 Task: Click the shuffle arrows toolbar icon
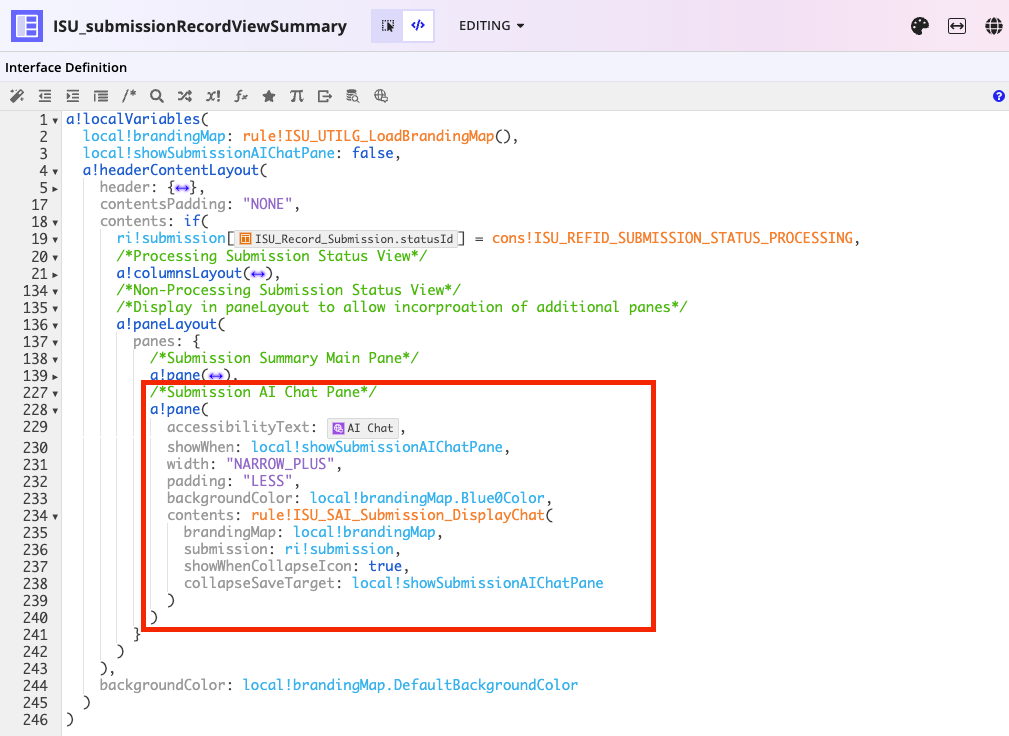pos(185,96)
